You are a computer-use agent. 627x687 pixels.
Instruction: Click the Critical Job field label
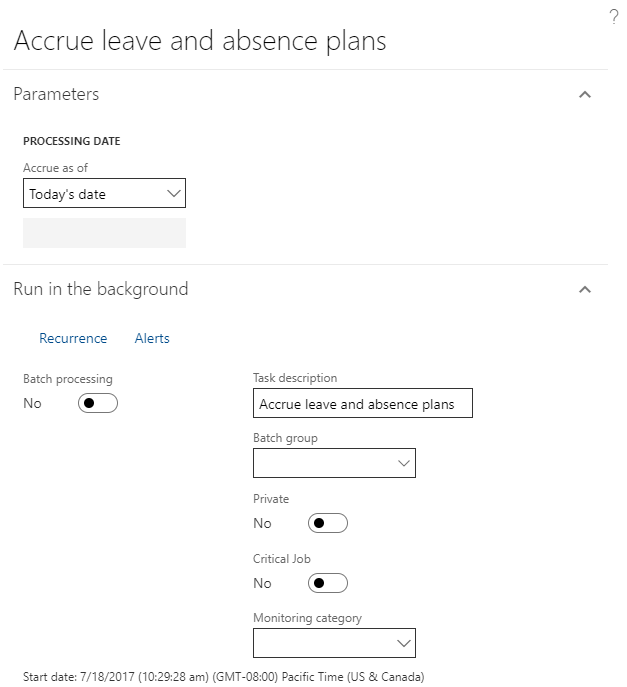click(x=282, y=559)
